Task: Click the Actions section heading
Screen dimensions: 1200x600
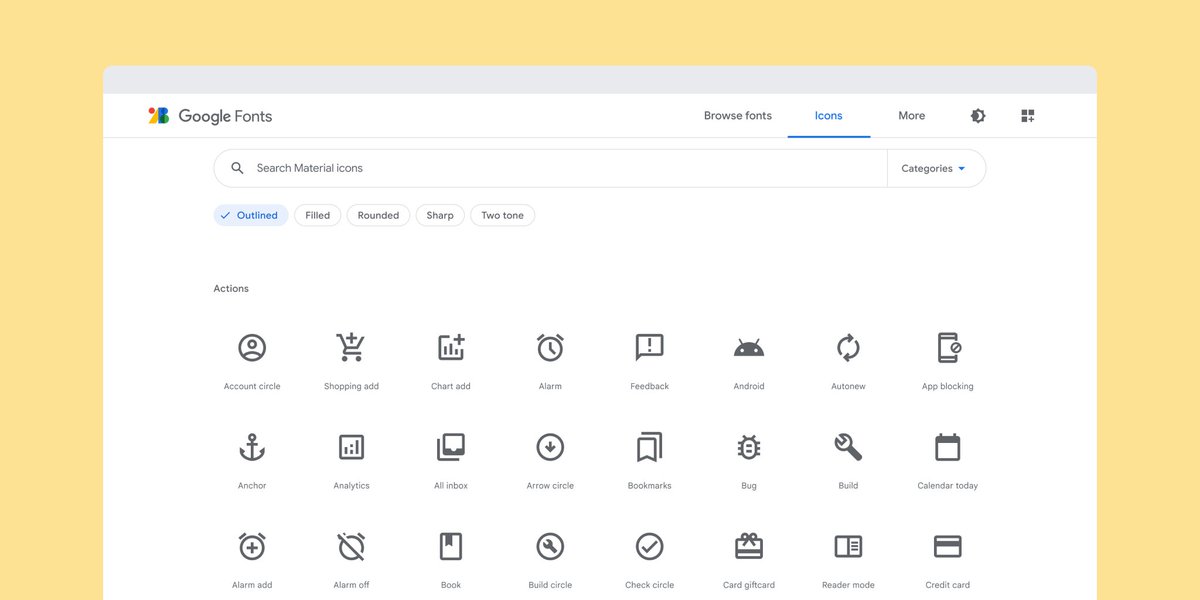Action: 231,289
